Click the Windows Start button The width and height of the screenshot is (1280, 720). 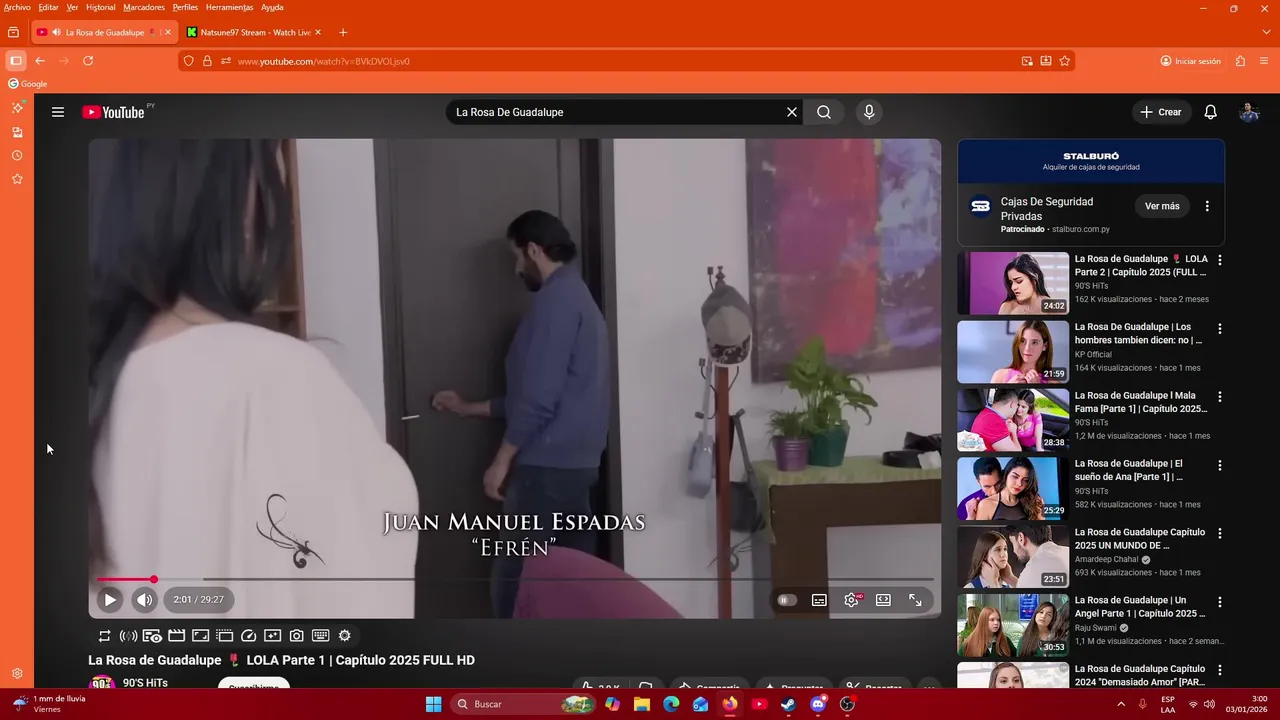433,704
